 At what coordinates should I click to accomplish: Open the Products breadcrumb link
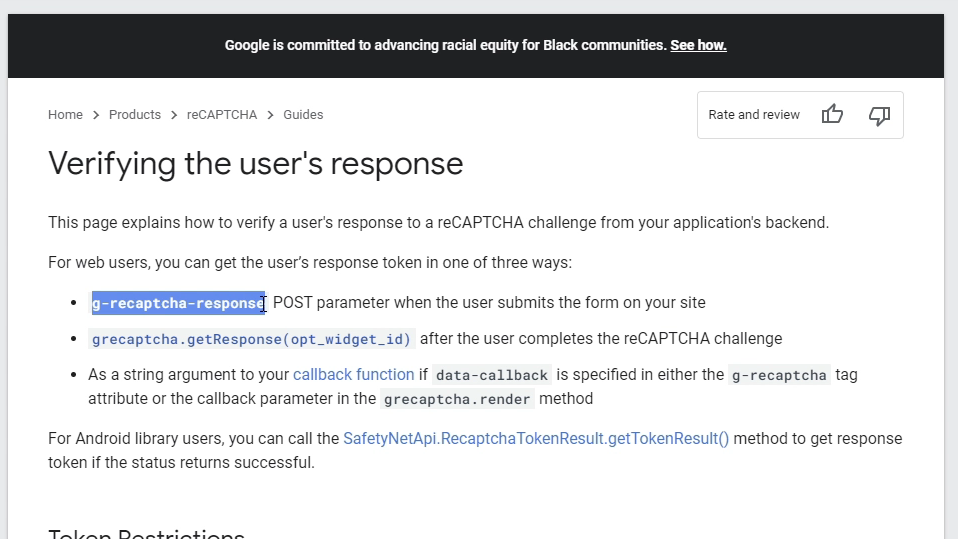(135, 115)
